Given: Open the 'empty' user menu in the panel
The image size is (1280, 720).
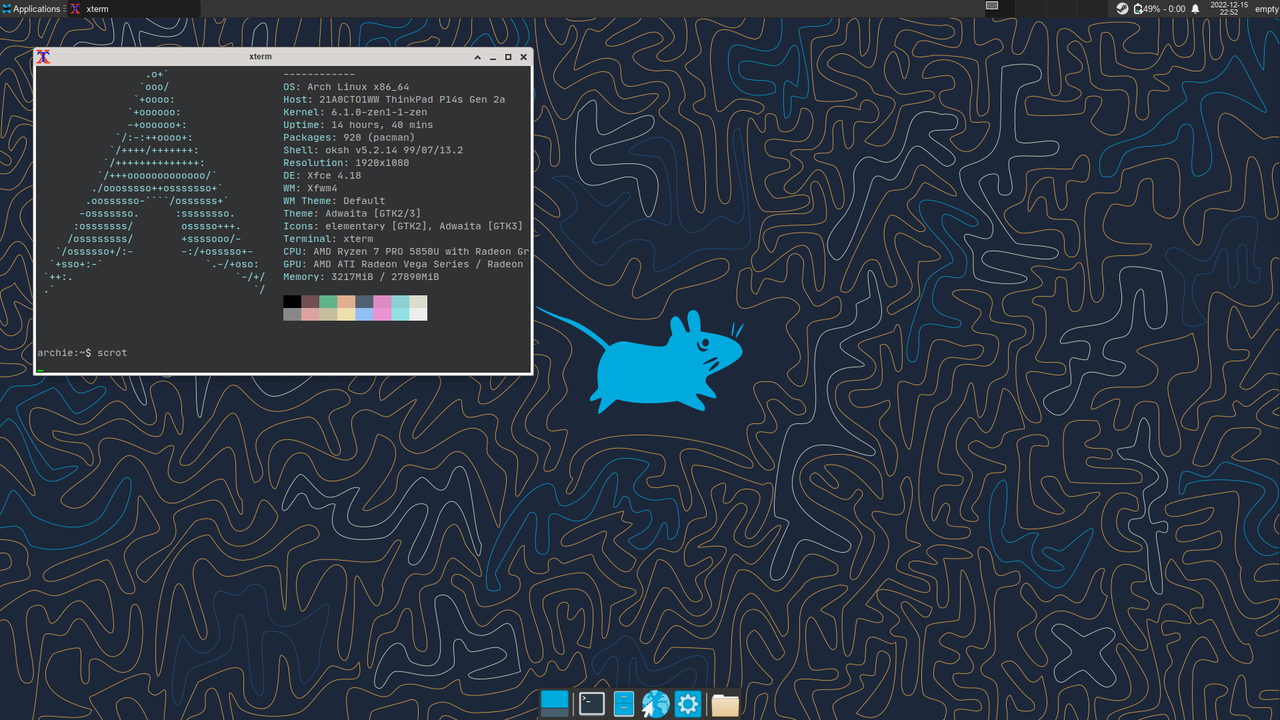Looking at the screenshot, I should coord(1266,9).
